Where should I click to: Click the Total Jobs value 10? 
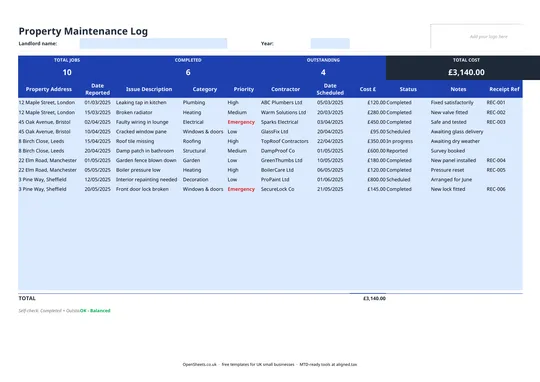coord(67,72)
